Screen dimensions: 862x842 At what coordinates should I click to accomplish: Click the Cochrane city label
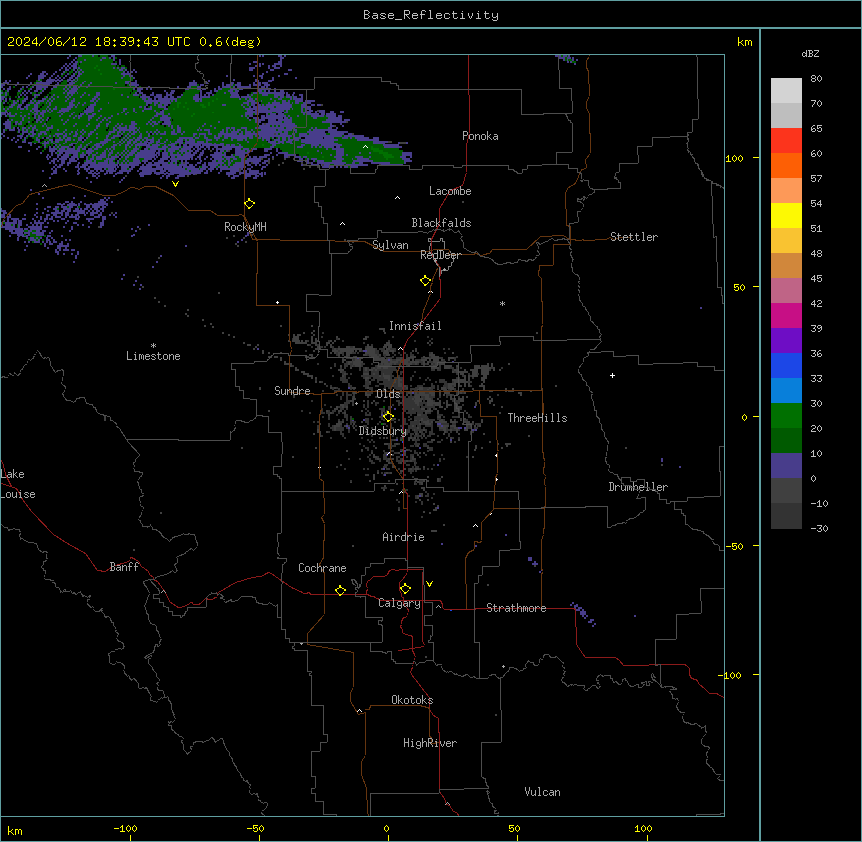[322, 568]
